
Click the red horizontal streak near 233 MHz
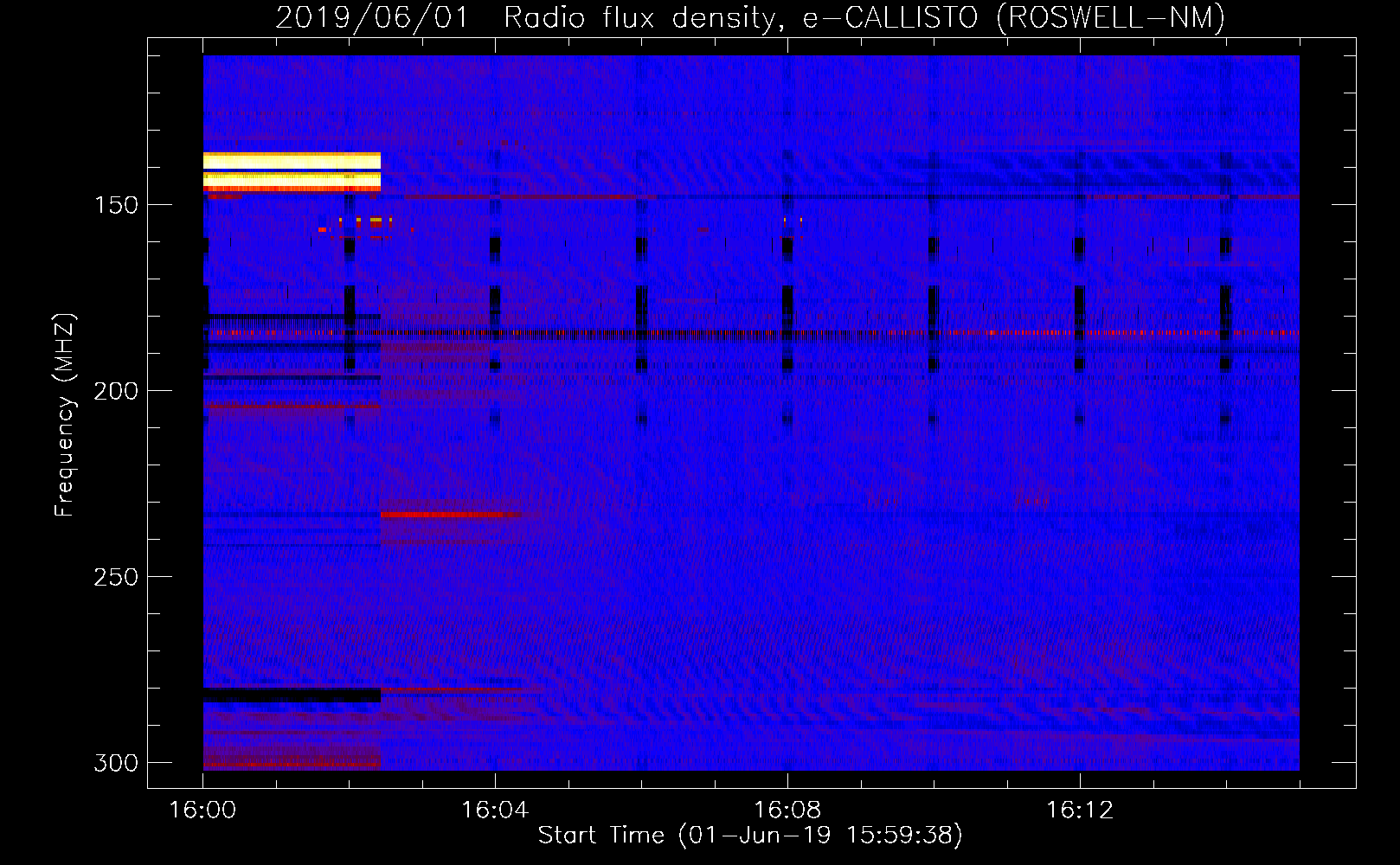tap(450, 515)
